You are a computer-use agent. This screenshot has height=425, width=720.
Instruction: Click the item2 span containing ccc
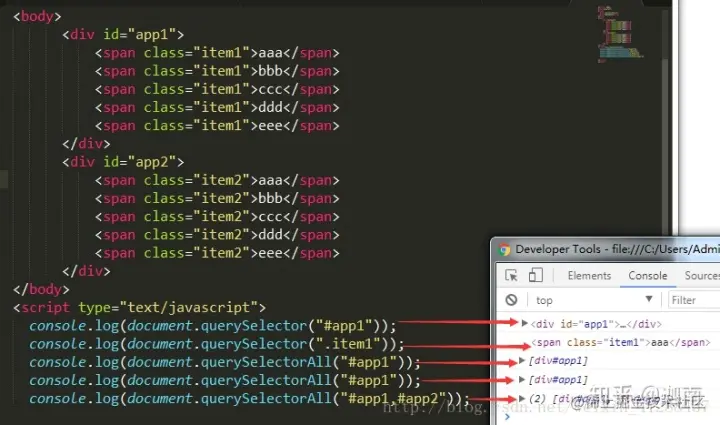[217, 217]
